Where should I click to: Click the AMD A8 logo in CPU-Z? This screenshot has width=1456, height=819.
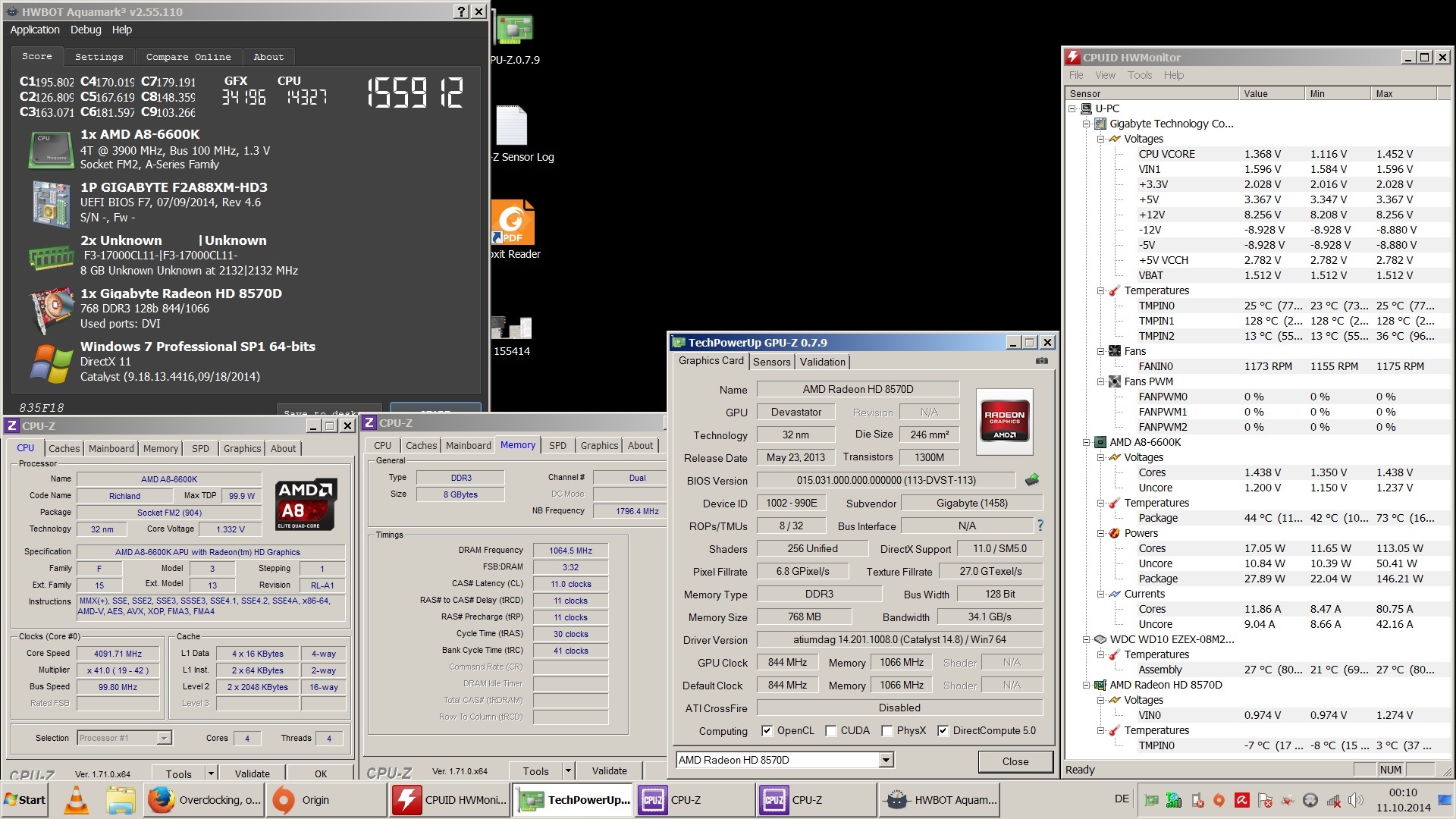point(305,505)
